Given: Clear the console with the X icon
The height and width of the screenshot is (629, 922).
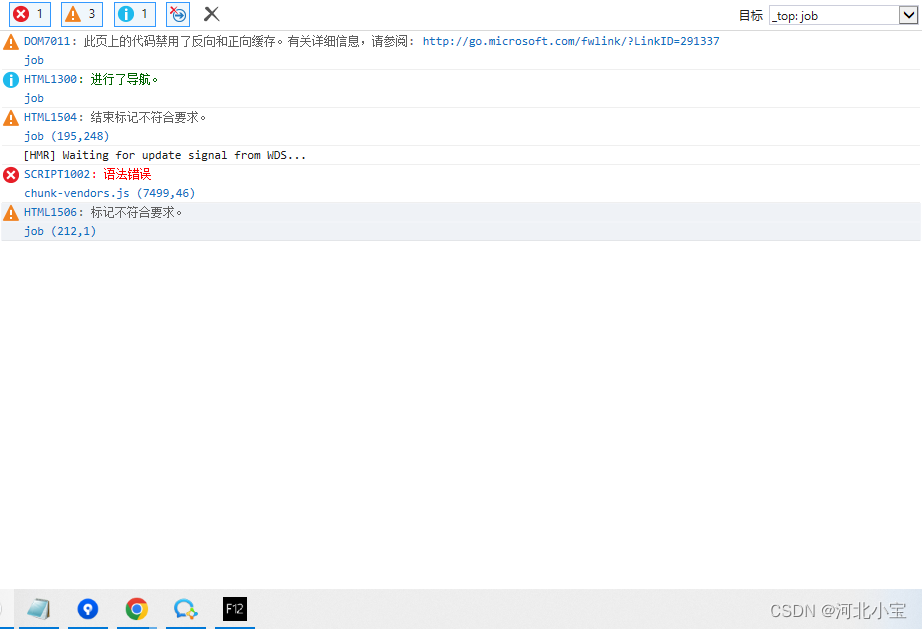Looking at the screenshot, I should tap(210, 14).
